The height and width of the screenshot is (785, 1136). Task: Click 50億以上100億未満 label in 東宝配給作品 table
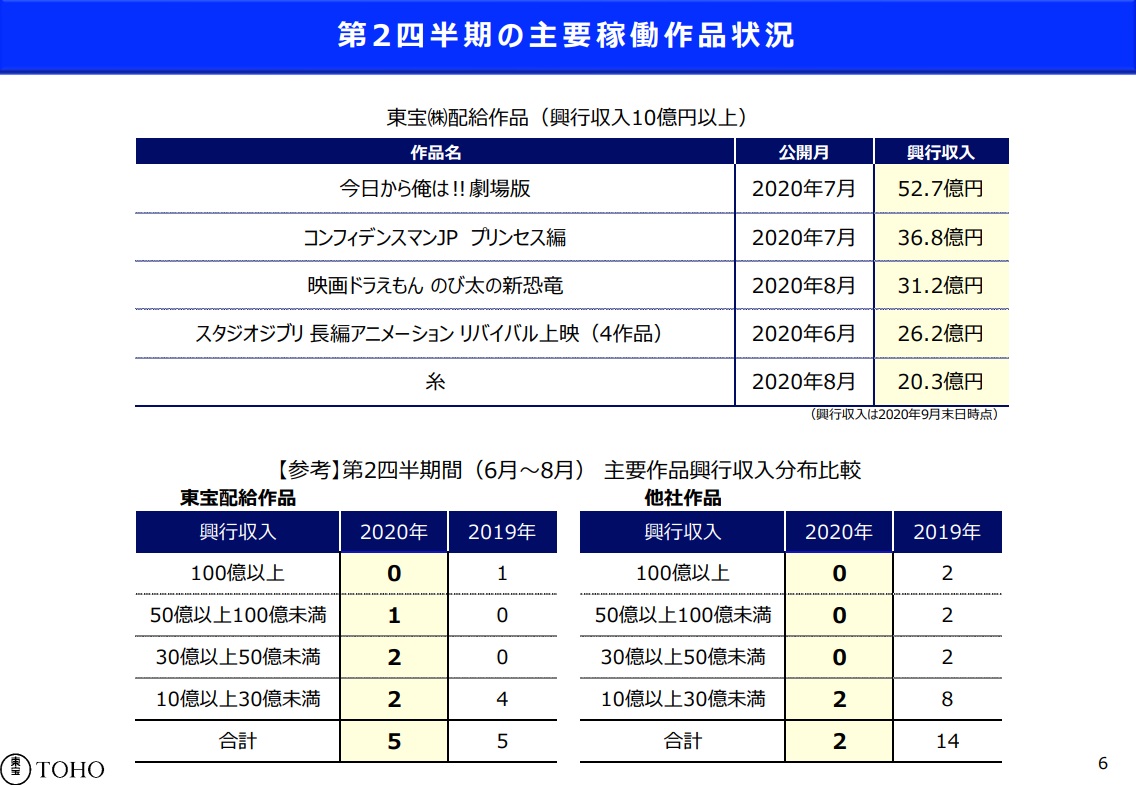tap(238, 615)
